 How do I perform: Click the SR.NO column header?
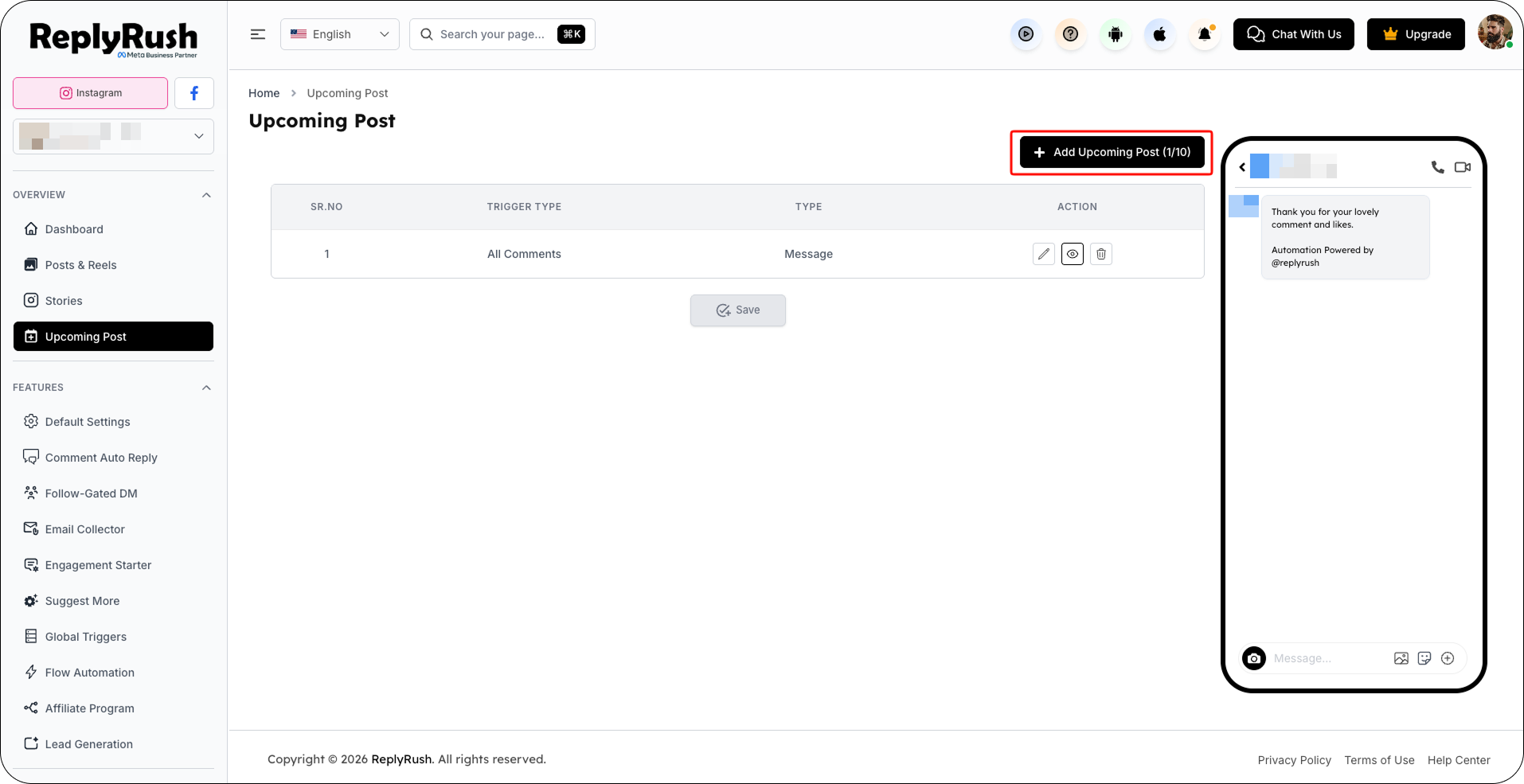point(326,207)
